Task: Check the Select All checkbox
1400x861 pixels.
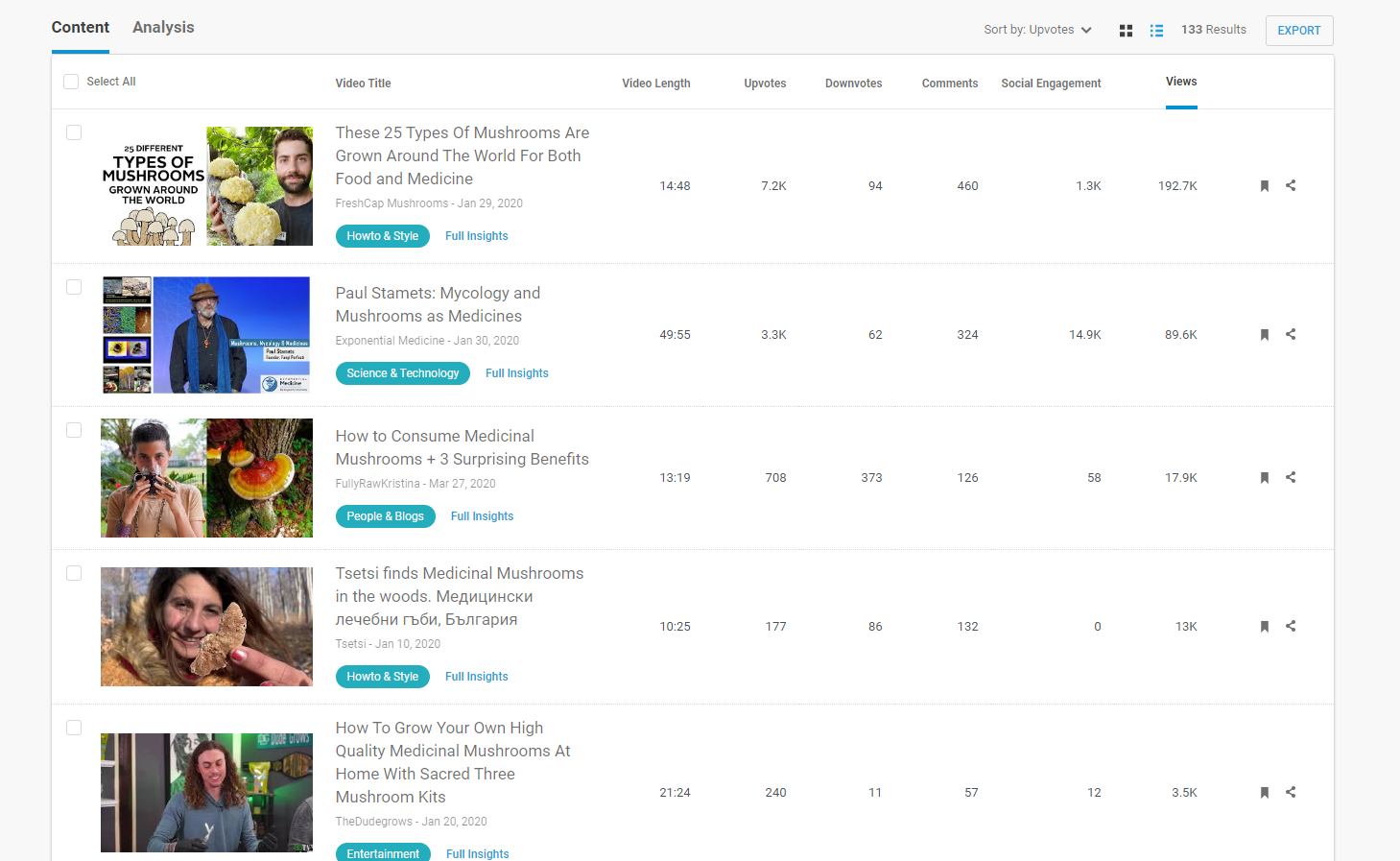Action: tap(71, 82)
